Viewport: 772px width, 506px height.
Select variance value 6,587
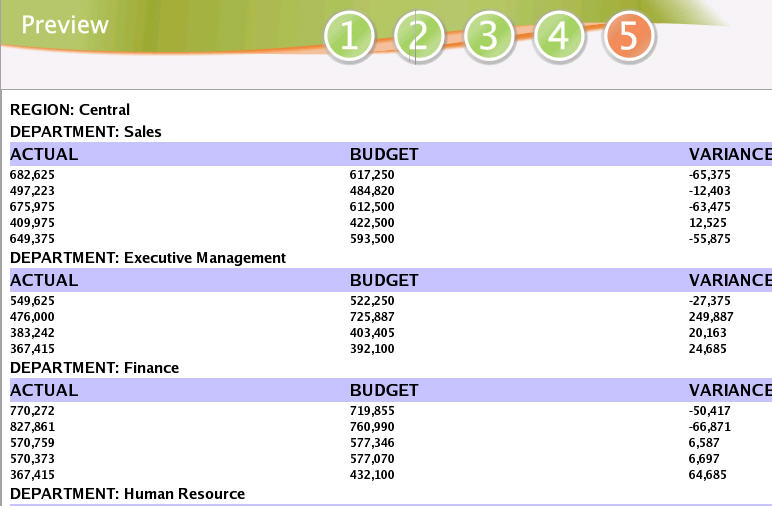(x=704, y=443)
